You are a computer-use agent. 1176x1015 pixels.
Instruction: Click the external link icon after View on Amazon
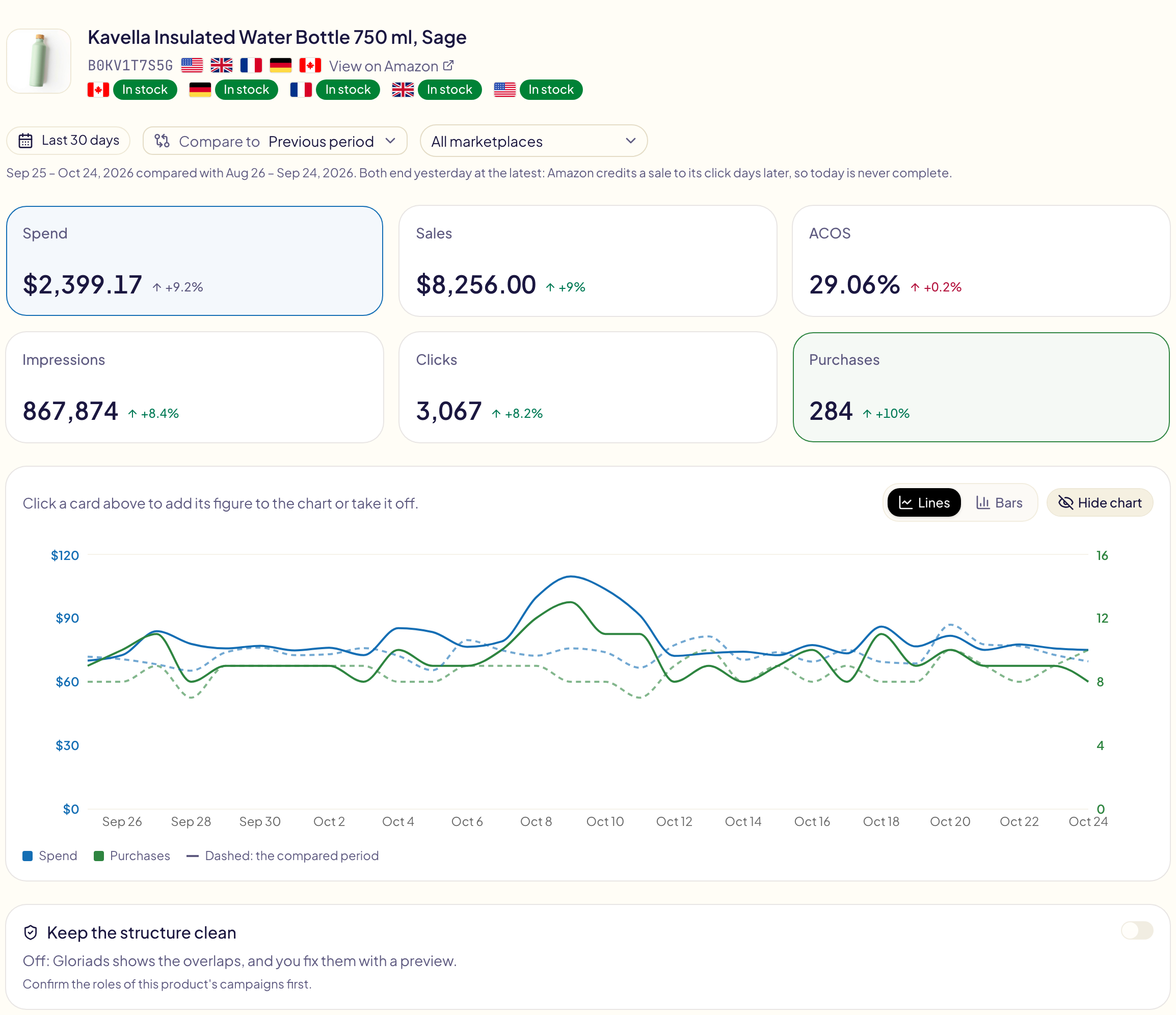(x=448, y=65)
